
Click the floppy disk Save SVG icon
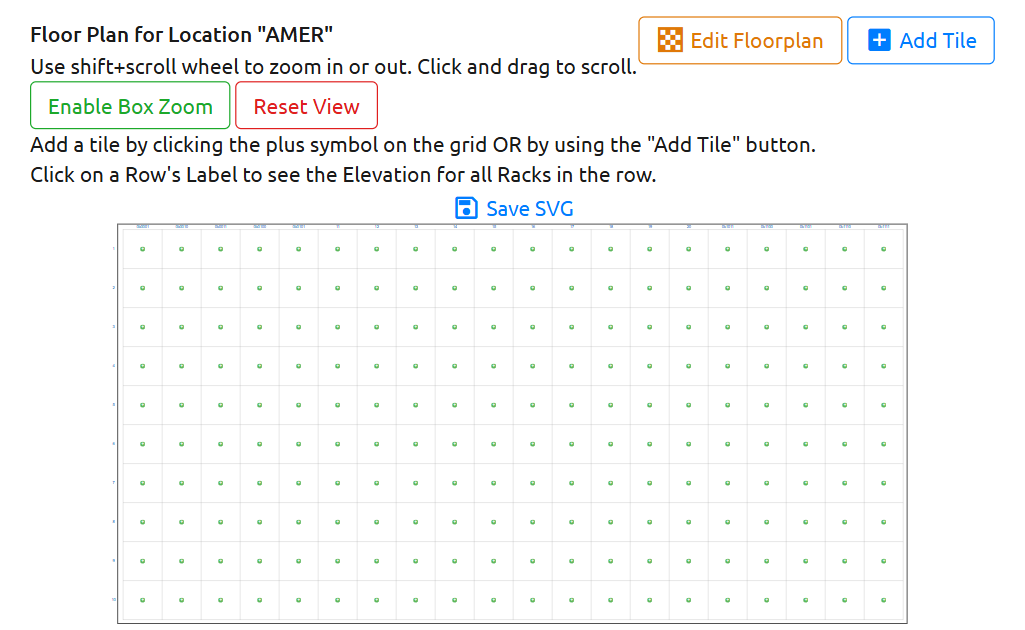[465, 208]
